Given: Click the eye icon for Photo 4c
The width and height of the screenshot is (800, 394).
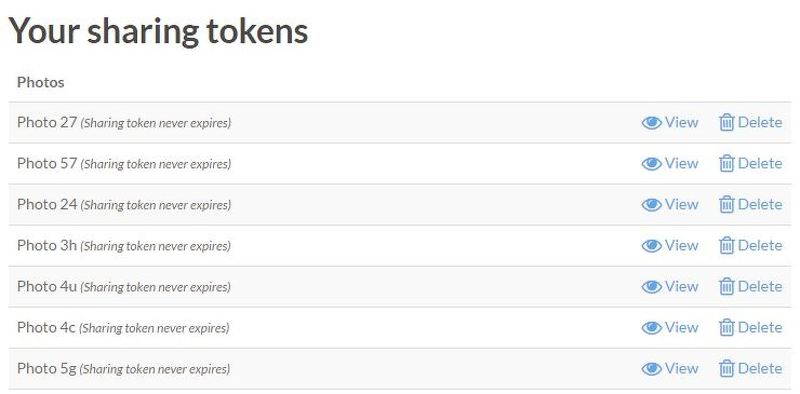Looking at the screenshot, I should click(x=652, y=328).
